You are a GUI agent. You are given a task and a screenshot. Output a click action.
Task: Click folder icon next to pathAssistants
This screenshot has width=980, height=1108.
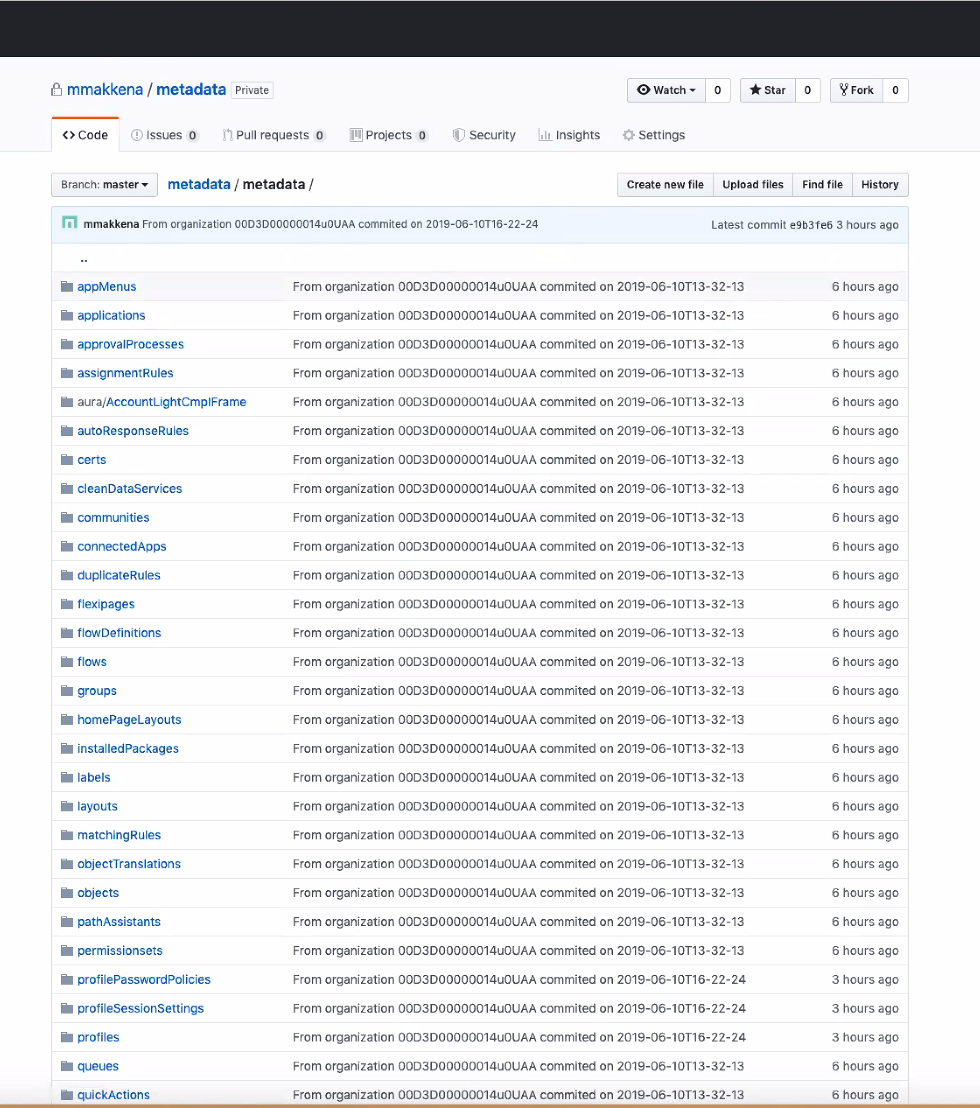(67, 921)
